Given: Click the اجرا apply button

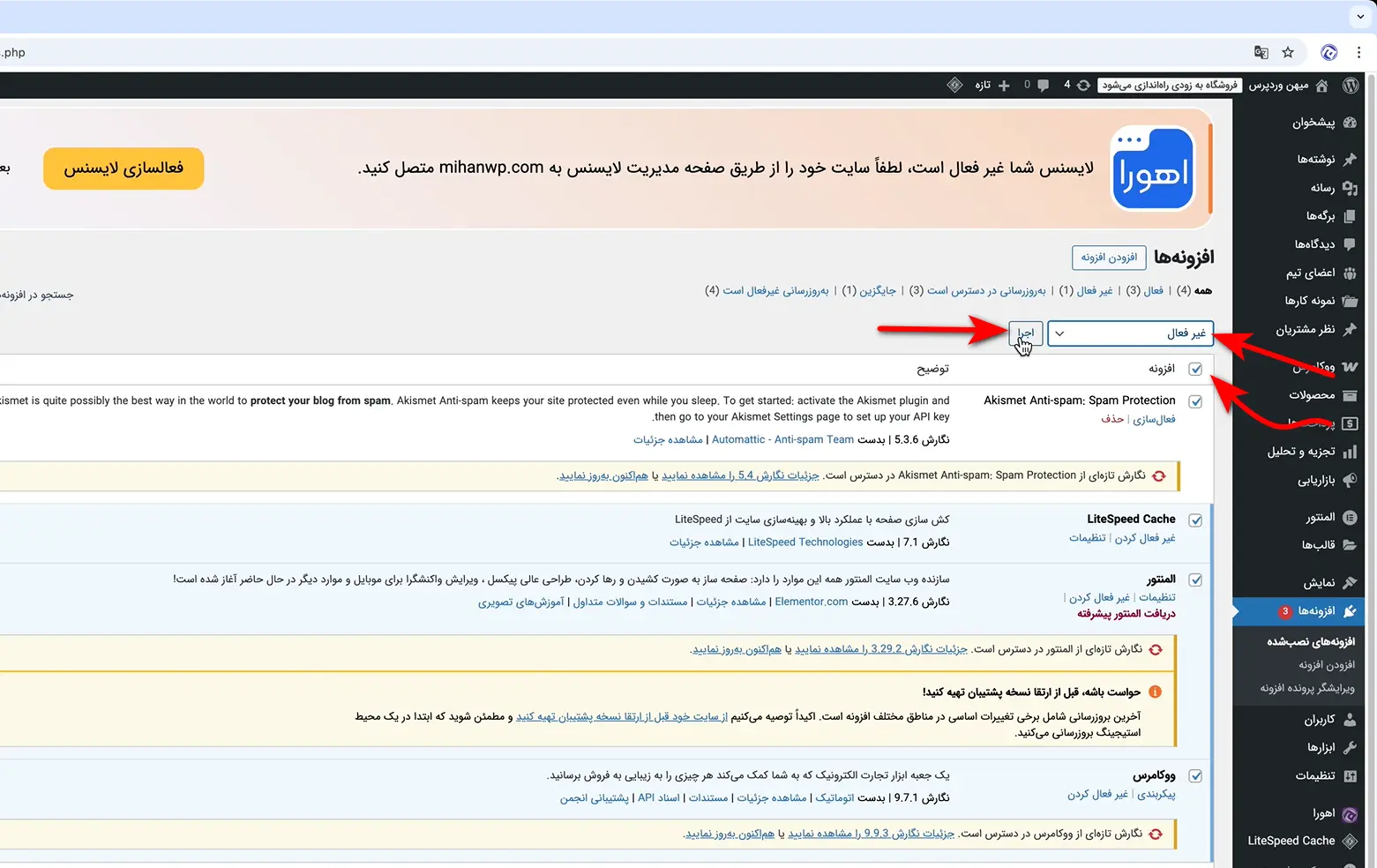Looking at the screenshot, I should [x=1026, y=333].
